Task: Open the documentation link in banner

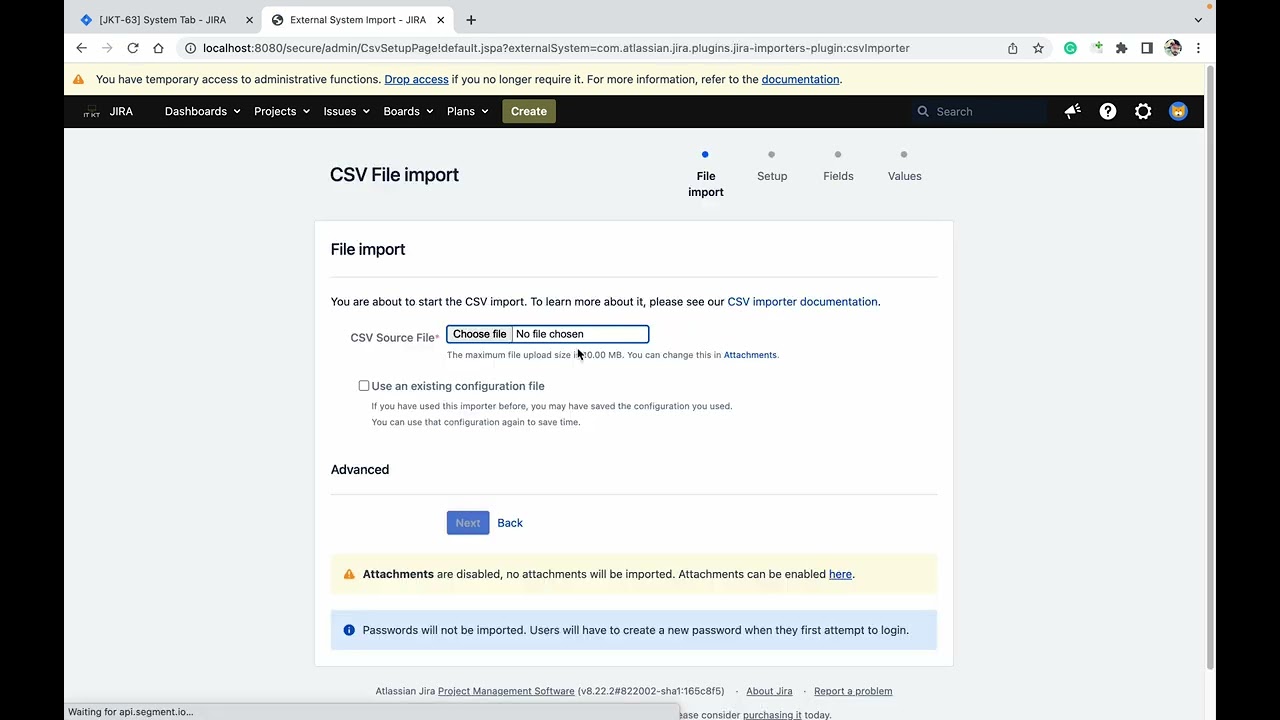Action: (800, 79)
